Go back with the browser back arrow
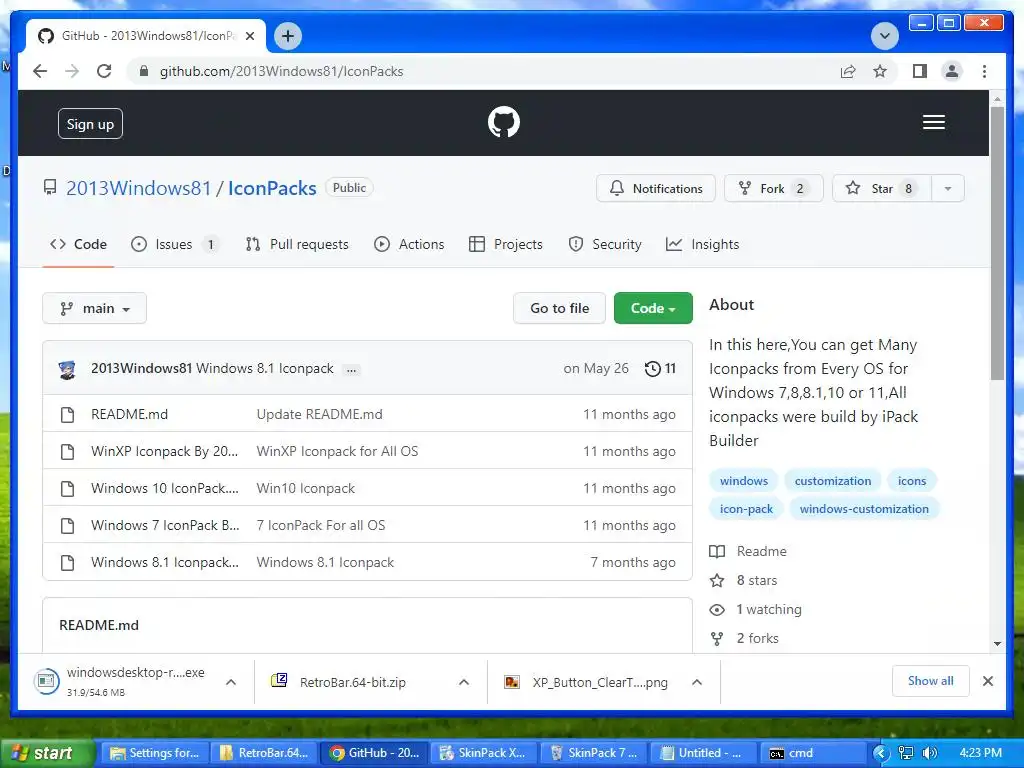Screen dimensions: 1024x768 point(40,71)
